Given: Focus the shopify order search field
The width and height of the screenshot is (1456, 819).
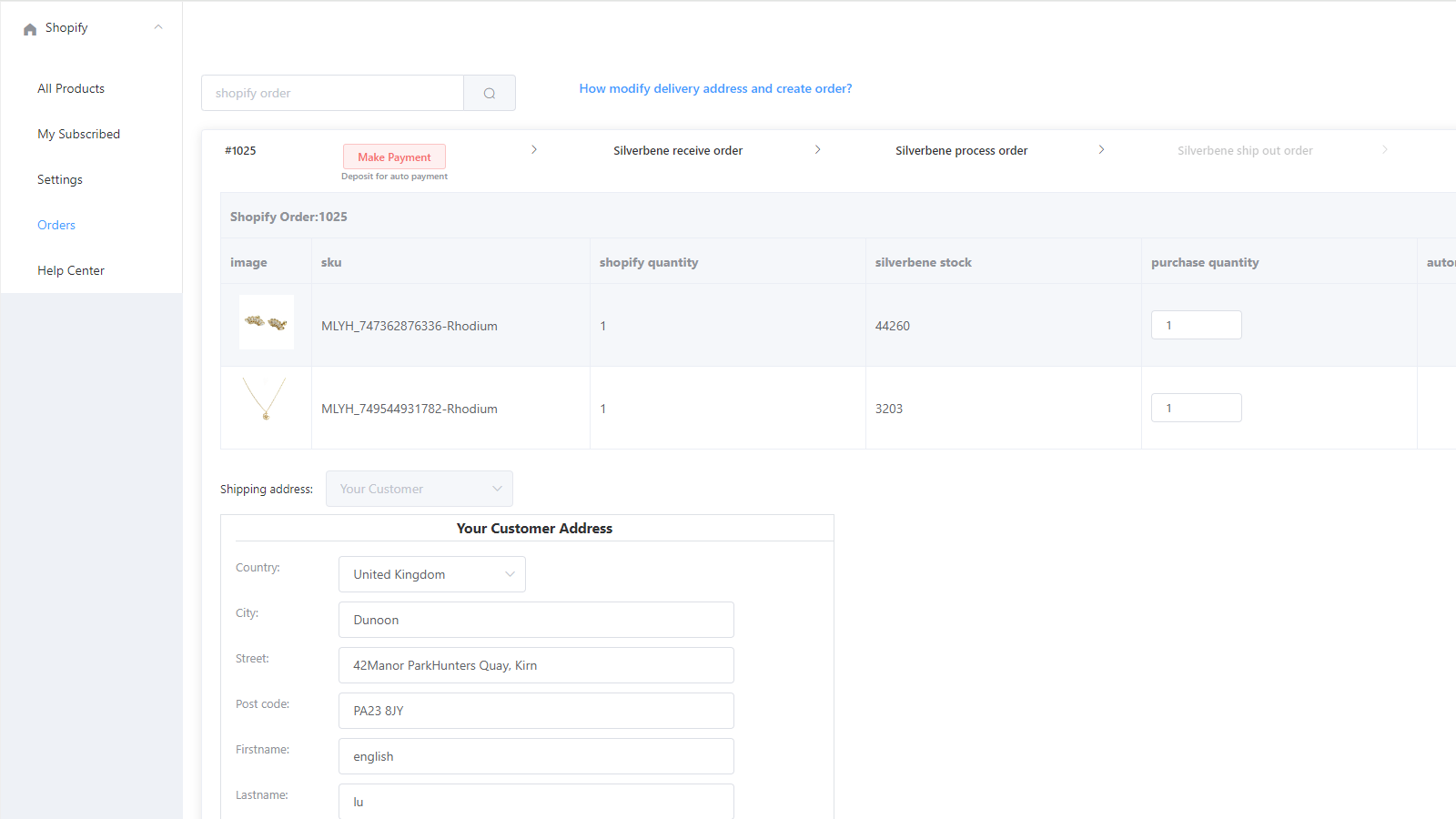Looking at the screenshot, I should coord(332,93).
